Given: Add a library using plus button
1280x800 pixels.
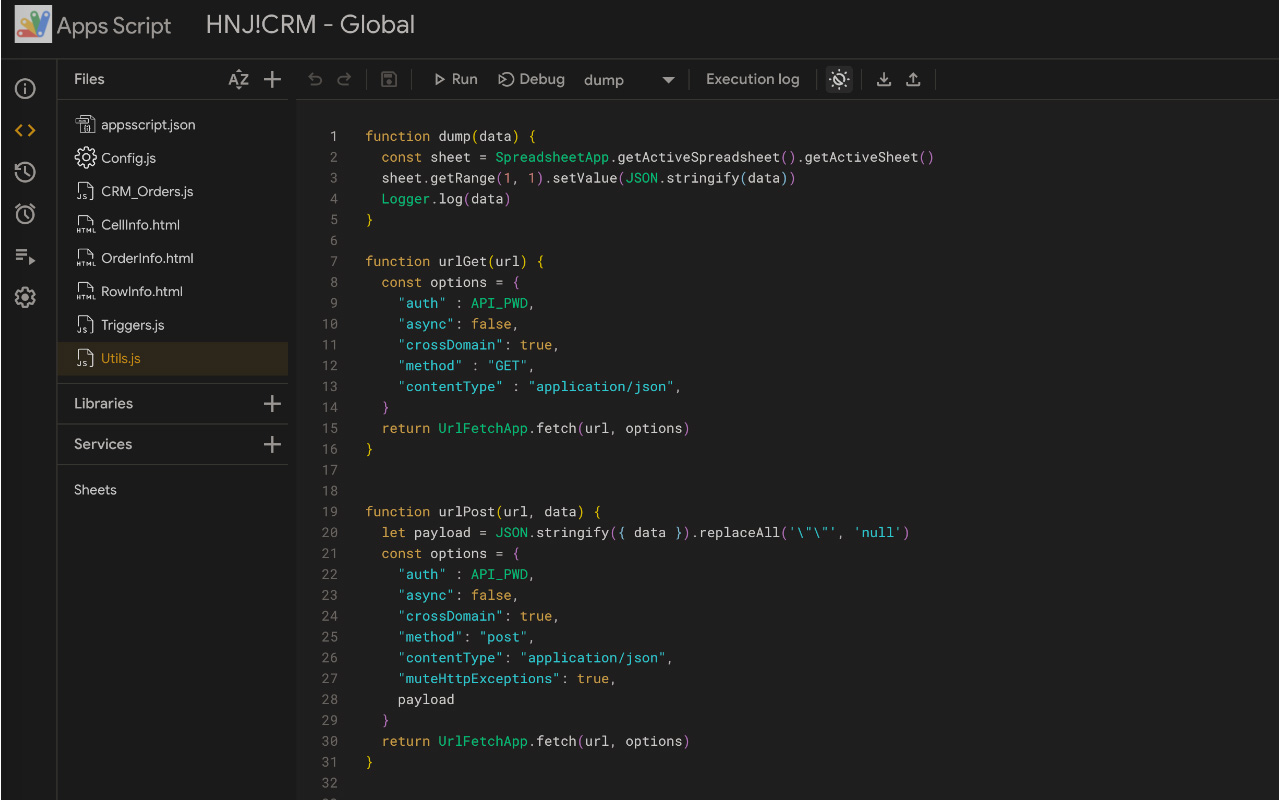Looking at the screenshot, I should click(x=272, y=404).
